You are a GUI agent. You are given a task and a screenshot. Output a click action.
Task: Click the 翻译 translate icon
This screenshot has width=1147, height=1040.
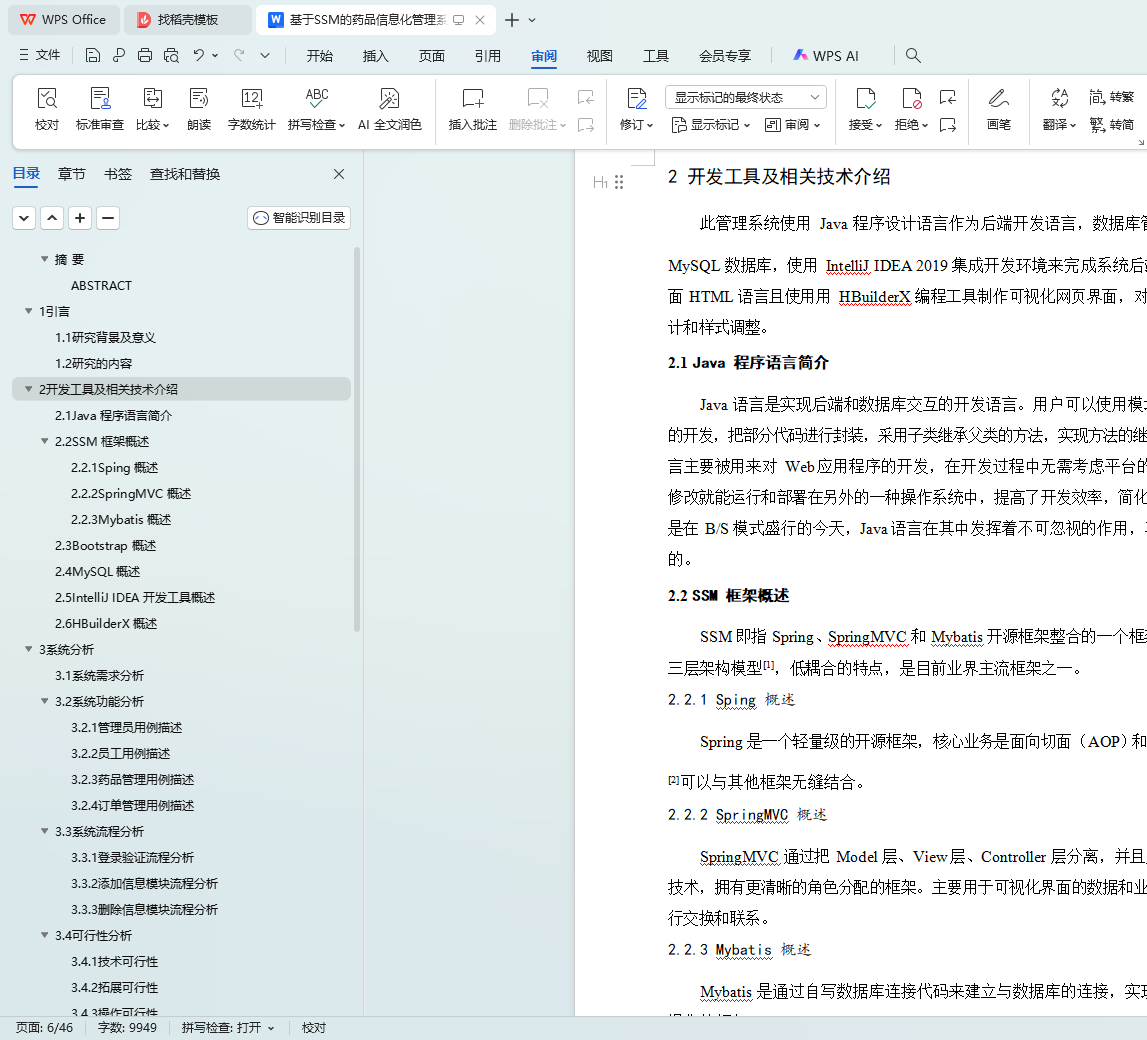(1059, 109)
